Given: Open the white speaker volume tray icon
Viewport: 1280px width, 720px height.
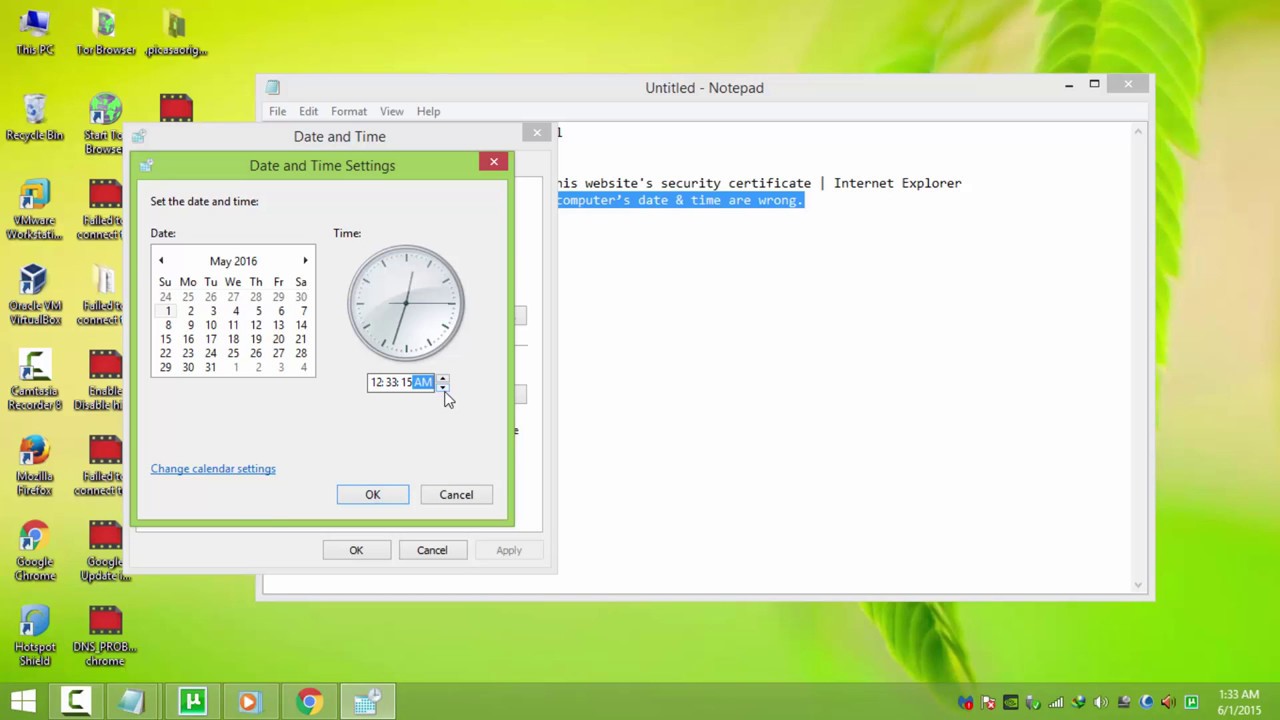Looking at the screenshot, I should pyautogui.click(x=1101, y=702).
